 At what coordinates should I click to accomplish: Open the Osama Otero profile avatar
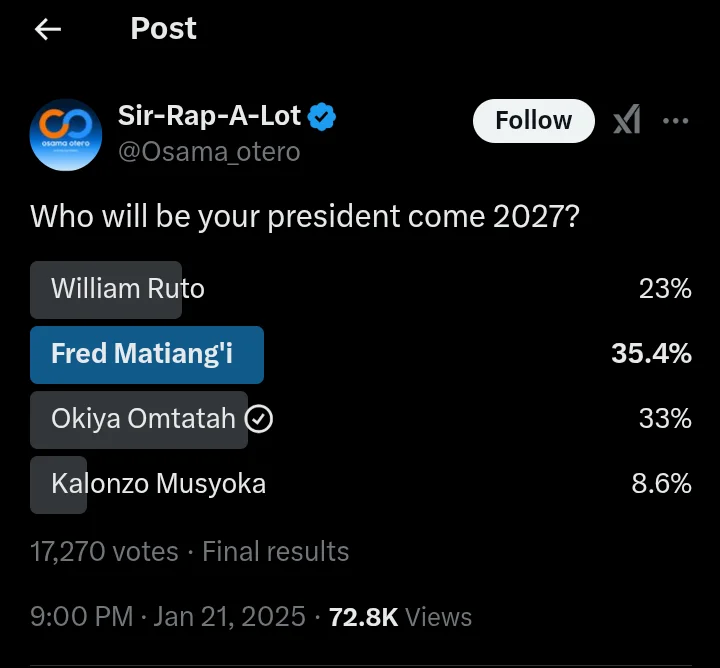66,135
